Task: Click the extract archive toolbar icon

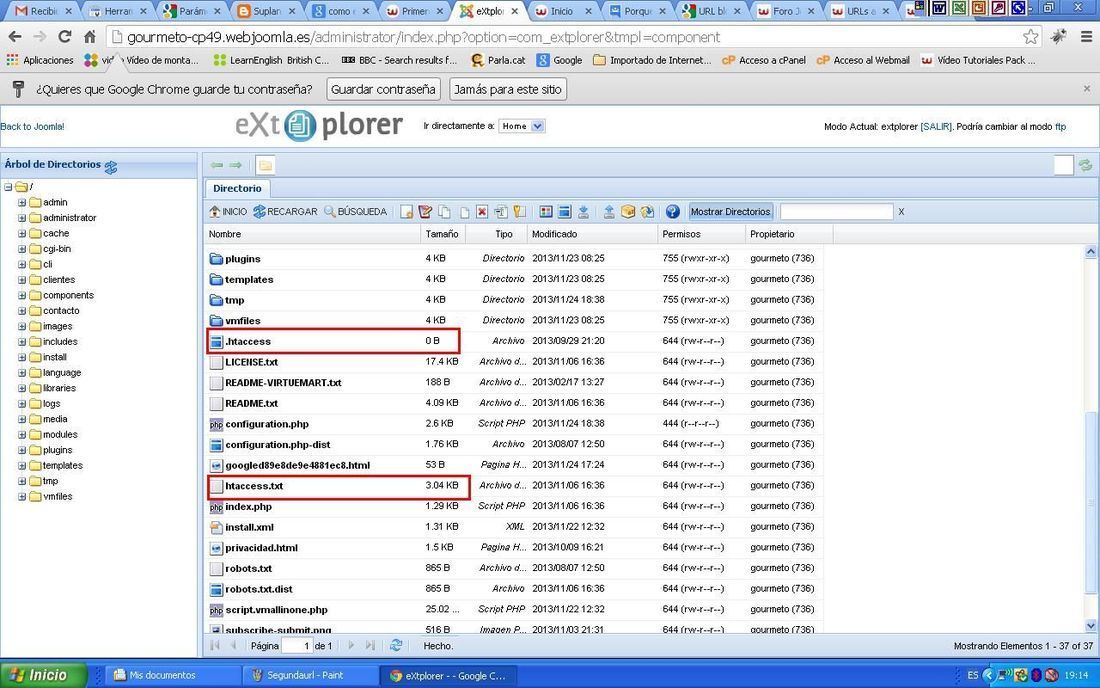Action: [647, 212]
